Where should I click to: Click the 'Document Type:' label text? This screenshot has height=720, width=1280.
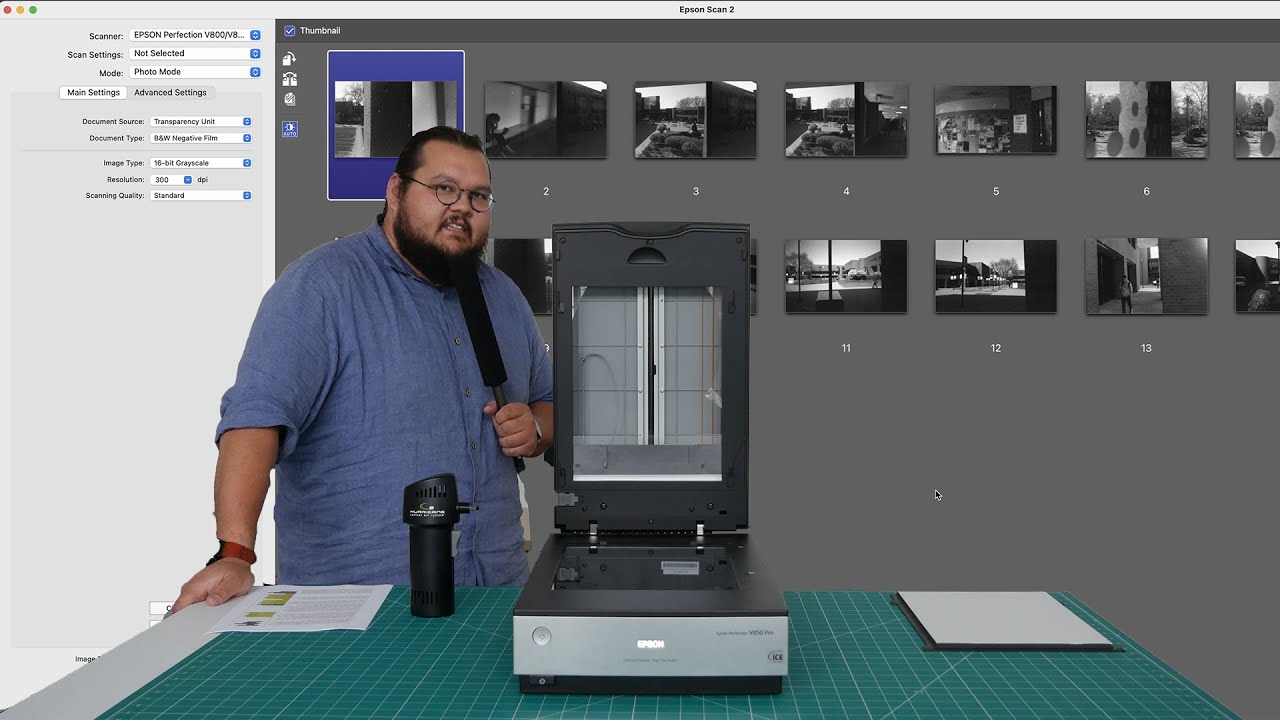point(117,138)
